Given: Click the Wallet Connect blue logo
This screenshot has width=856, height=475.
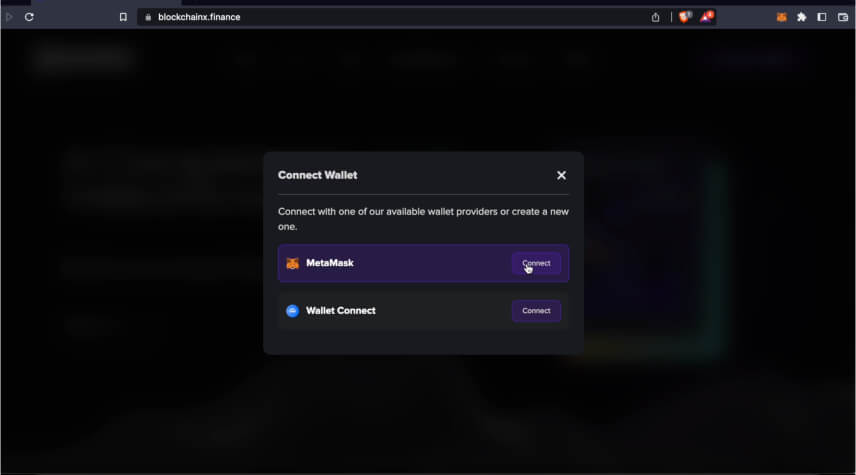Looking at the screenshot, I should [293, 311].
